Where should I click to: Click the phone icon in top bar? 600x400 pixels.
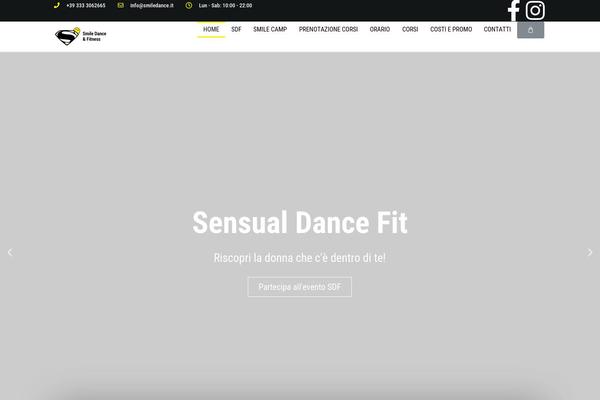[x=57, y=5]
